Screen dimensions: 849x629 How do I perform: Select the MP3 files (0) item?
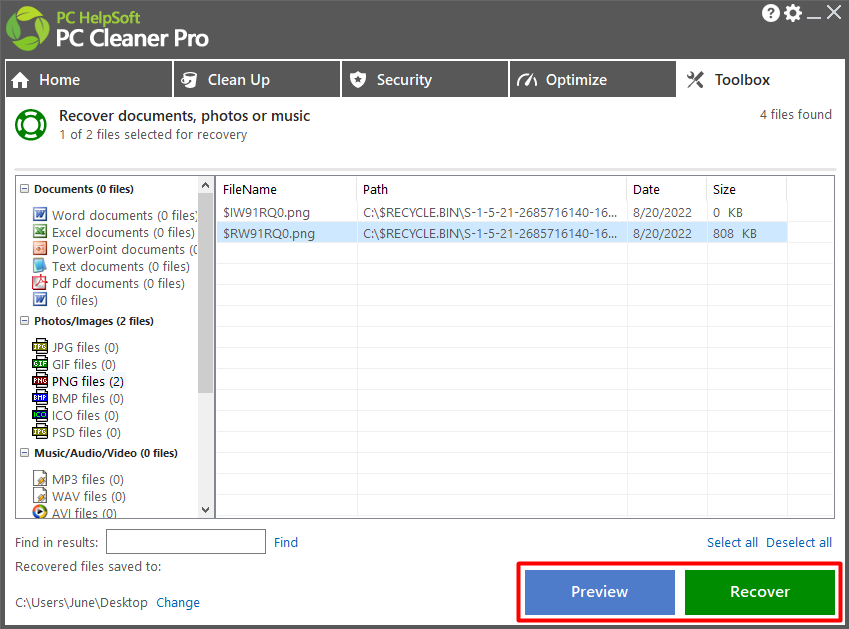[88, 479]
